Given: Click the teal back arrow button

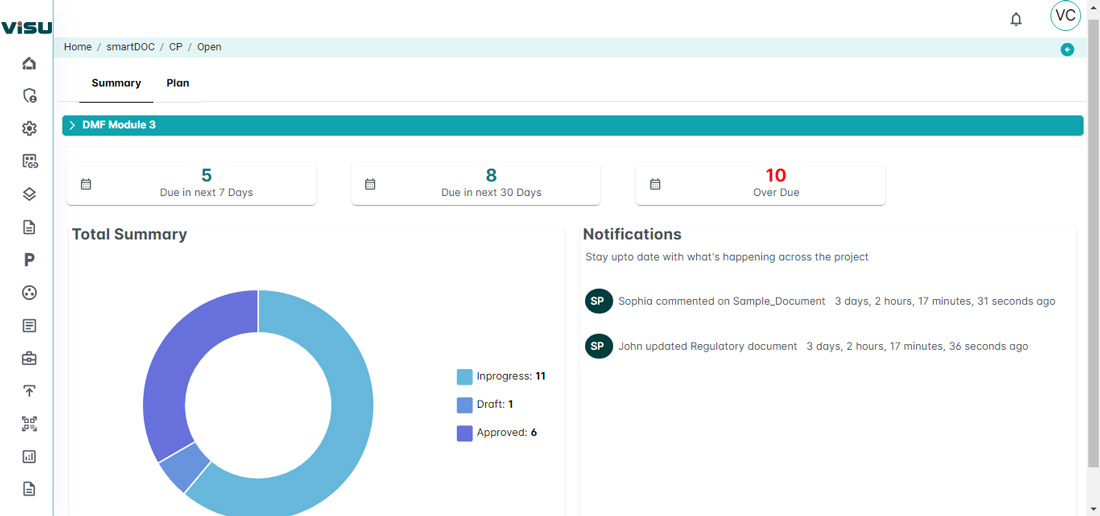Looking at the screenshot, I should pos(1067,49).
